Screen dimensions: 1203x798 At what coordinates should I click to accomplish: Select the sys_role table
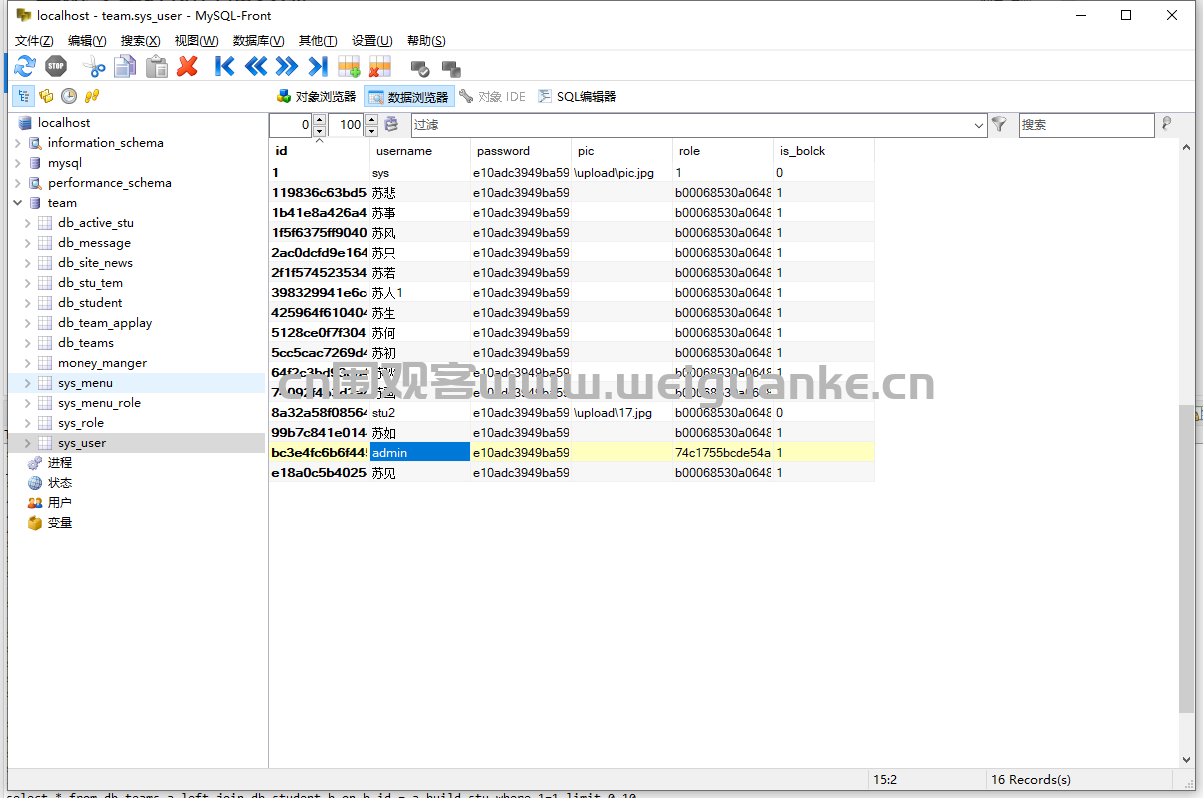[x=80, y=423]
